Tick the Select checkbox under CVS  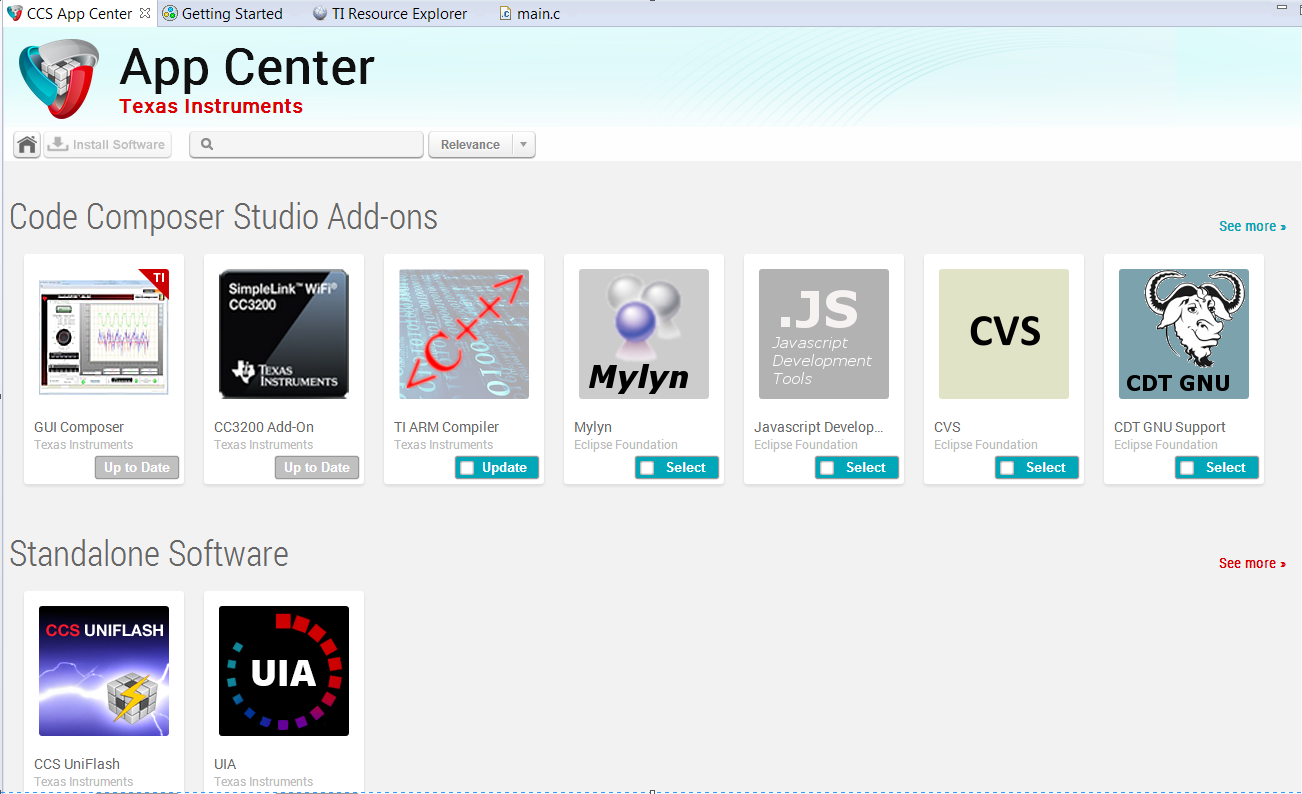[1007, 468]
